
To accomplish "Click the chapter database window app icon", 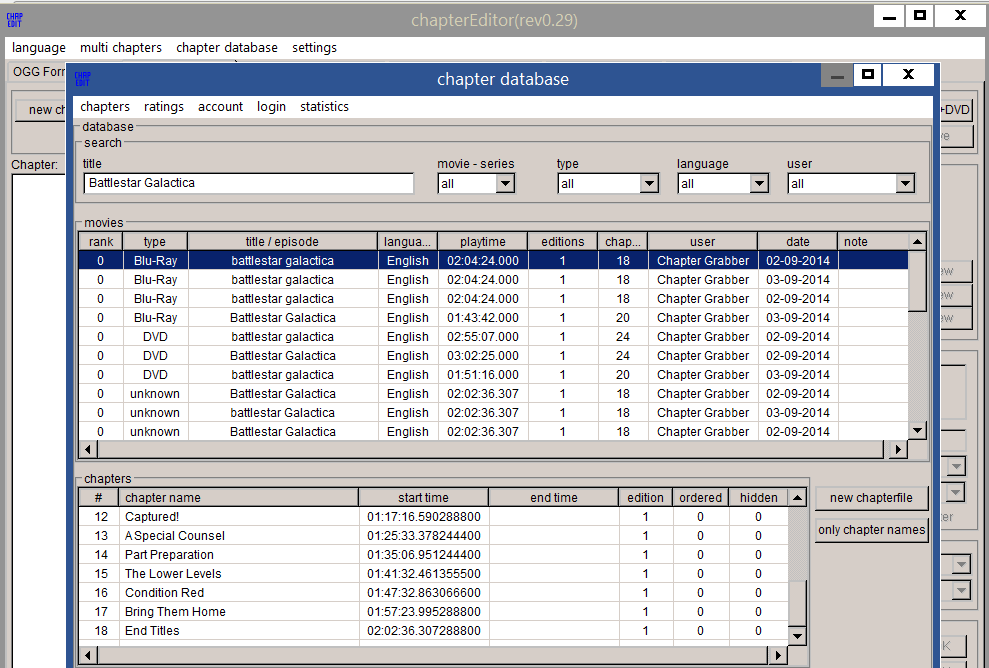I will pyautogui.click(x=82, y=79).
